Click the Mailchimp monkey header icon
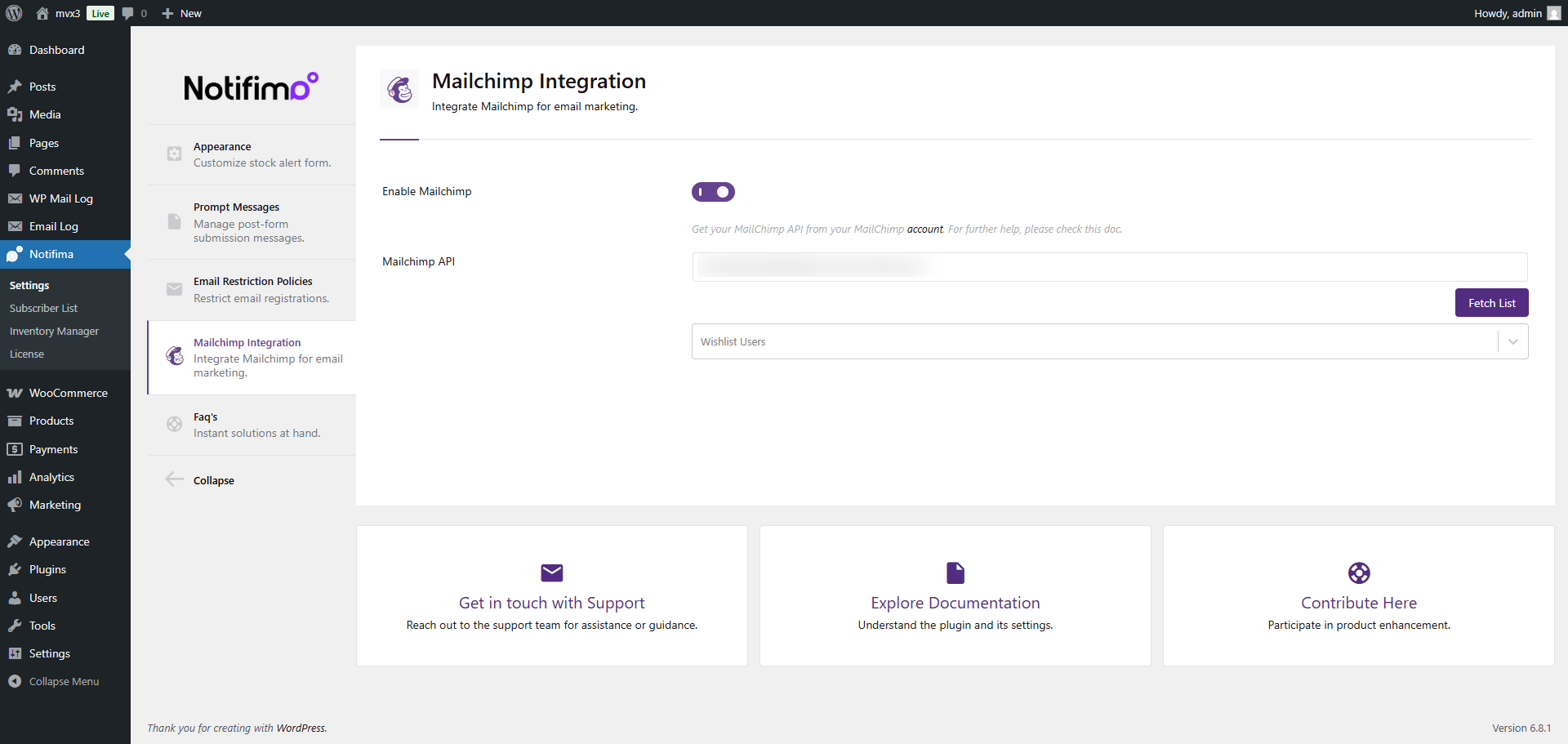This screenshot has height=744, width=1568. click(x=399, y=89)
